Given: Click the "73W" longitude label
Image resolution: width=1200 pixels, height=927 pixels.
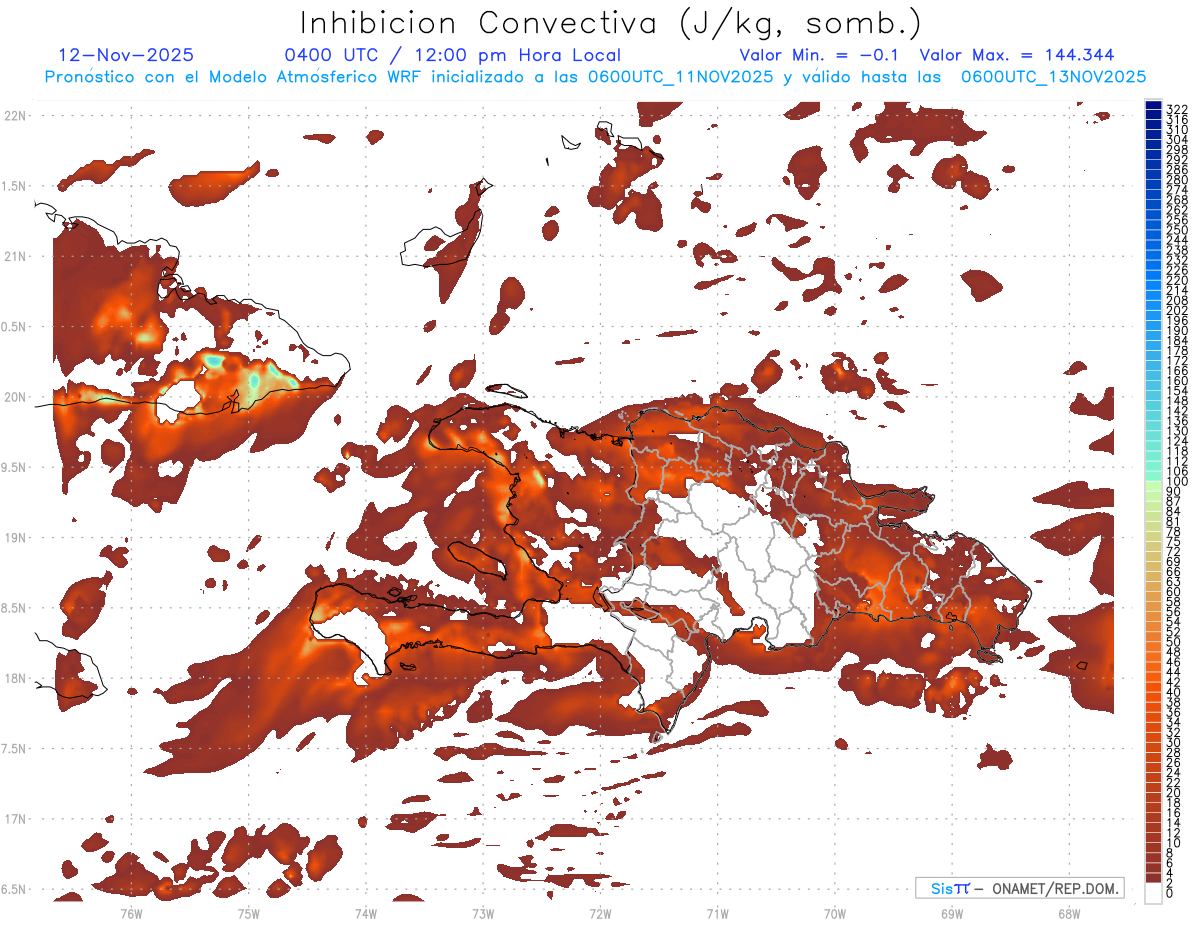Looking at the screenshot, I should [483, 913].
